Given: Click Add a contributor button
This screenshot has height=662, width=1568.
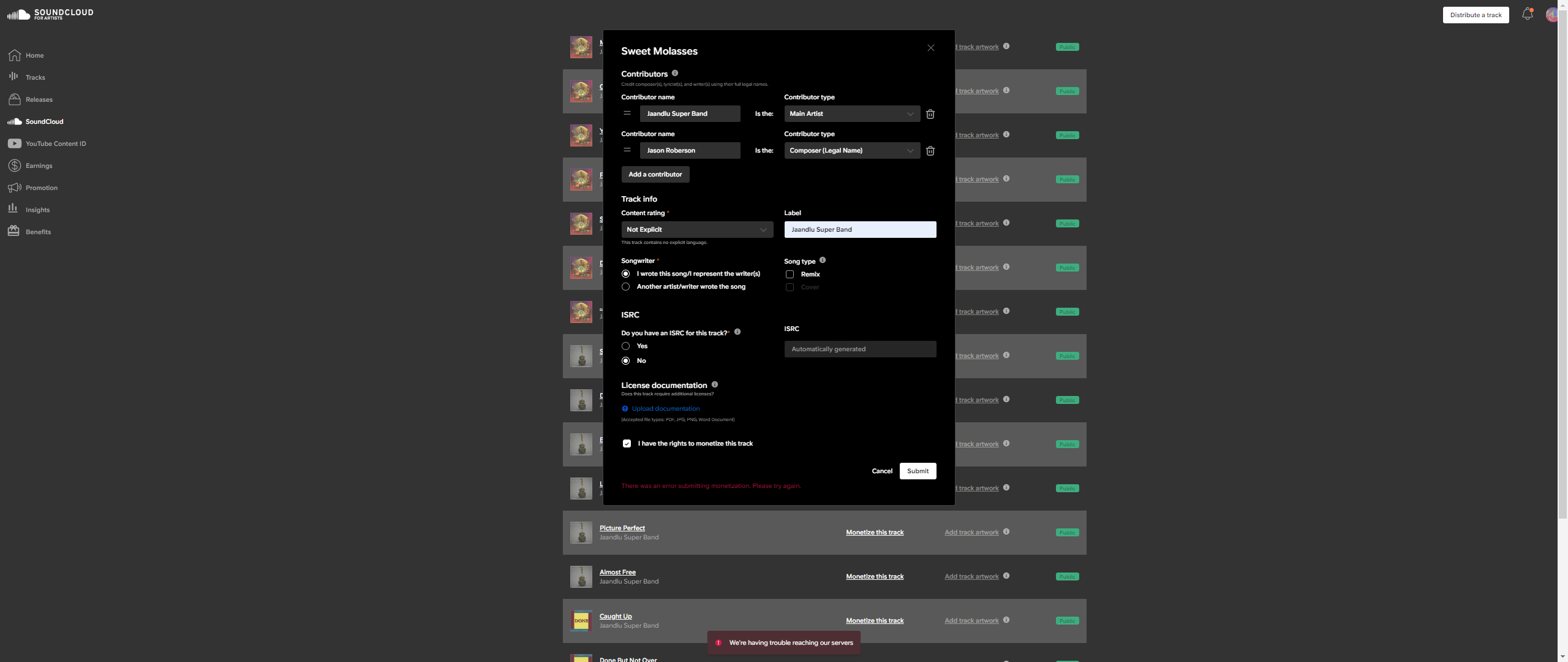Looking at the screenshot, I should point(655,174).
